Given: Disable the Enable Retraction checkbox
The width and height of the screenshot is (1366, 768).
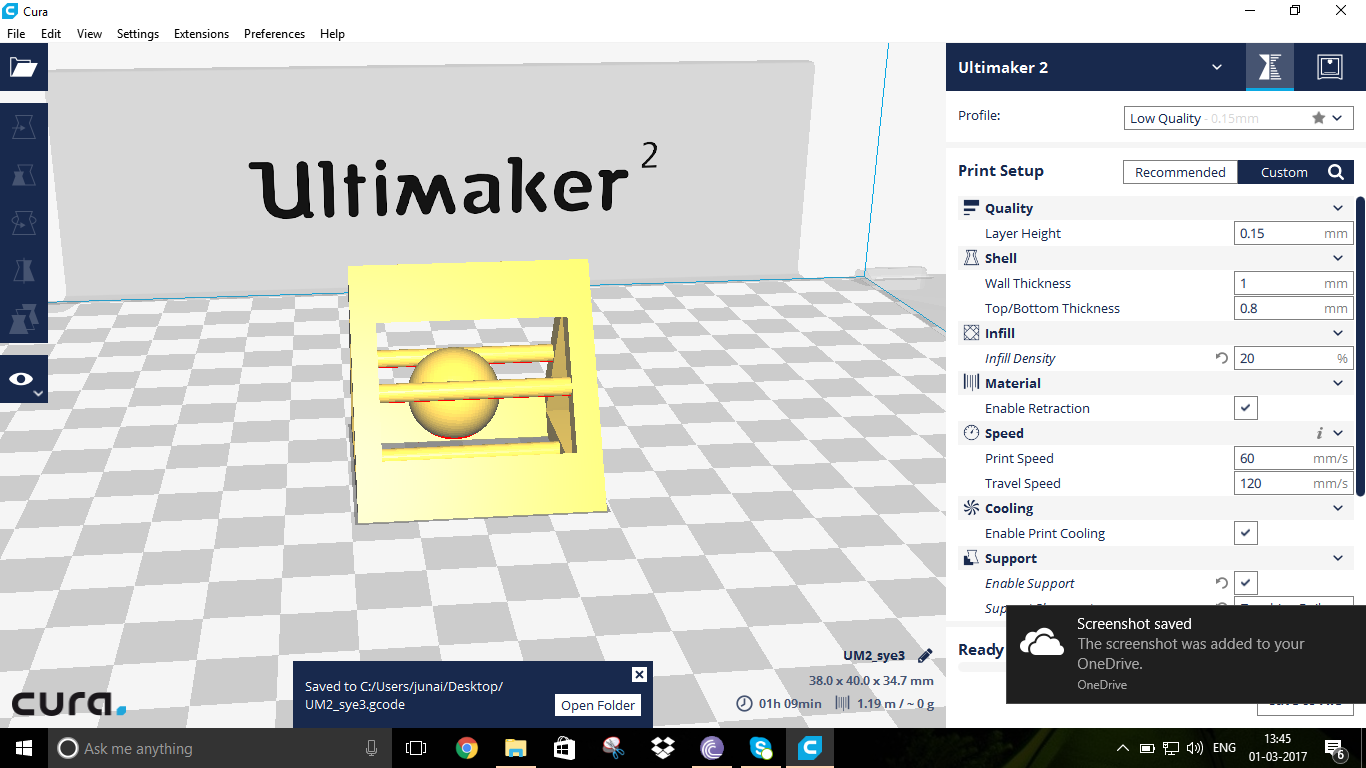Looking at the screenshot, I should click(1245, 408).
